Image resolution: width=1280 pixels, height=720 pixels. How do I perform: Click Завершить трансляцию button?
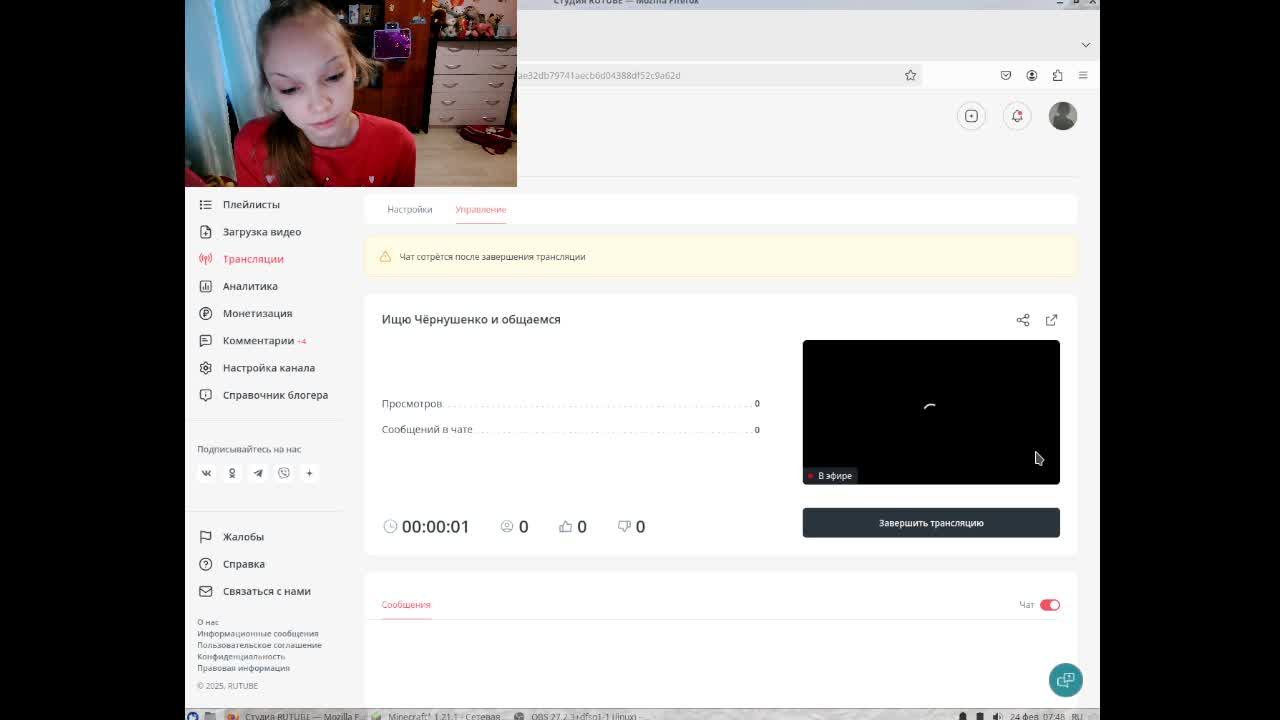[931, 523]
